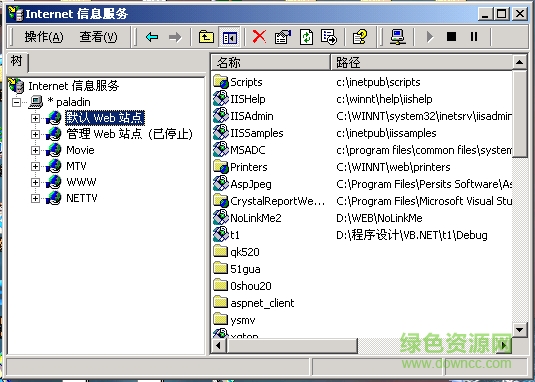Select the 树 tab
The width and height of the screenshot is (535, 382).
(17, 62)
